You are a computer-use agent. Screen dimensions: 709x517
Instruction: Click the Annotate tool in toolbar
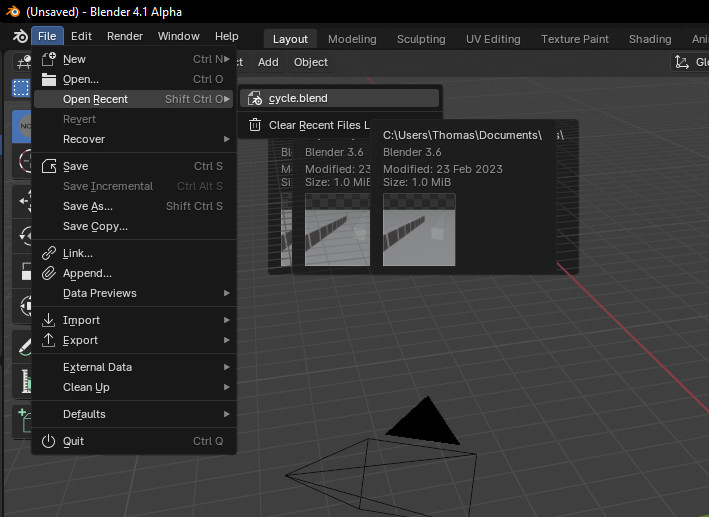pyautogui.click(x=22, y=346)
